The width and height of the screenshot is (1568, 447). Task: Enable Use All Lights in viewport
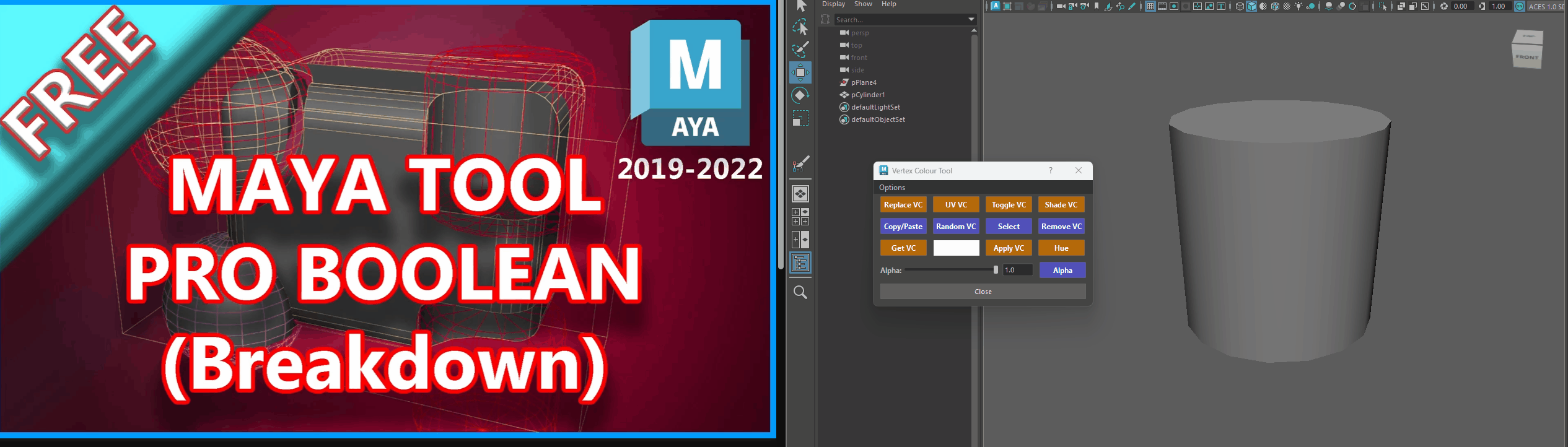coord(1299,6)
